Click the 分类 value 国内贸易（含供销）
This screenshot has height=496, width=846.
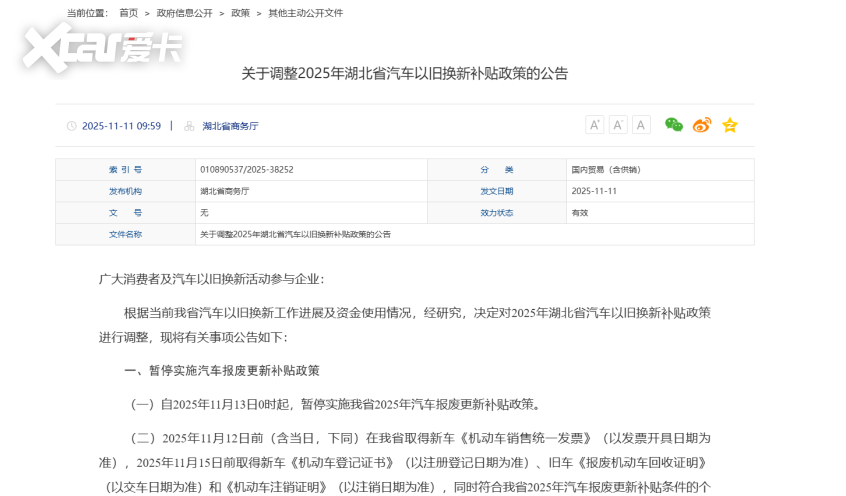pos(605,170)
